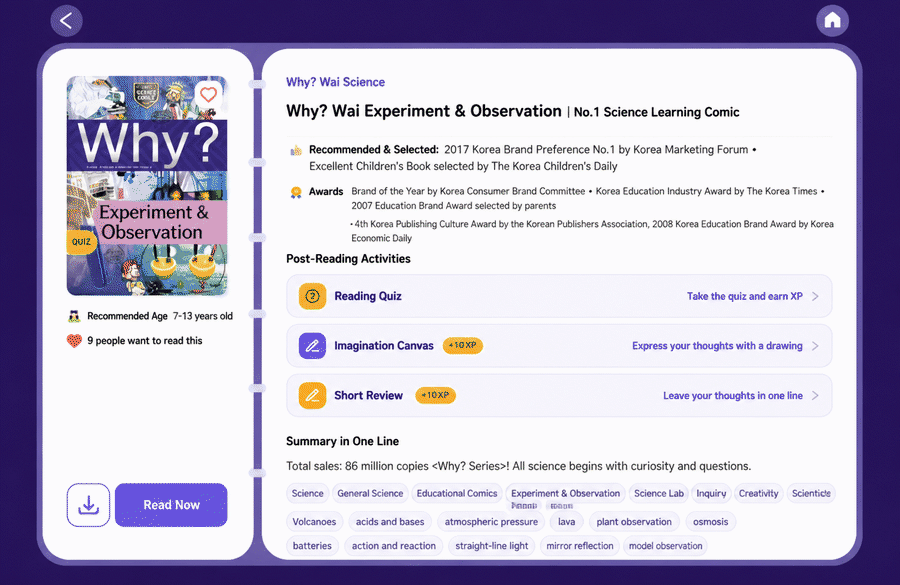Click the No.1 Science Learning Comic subtitle

(657, 112)
